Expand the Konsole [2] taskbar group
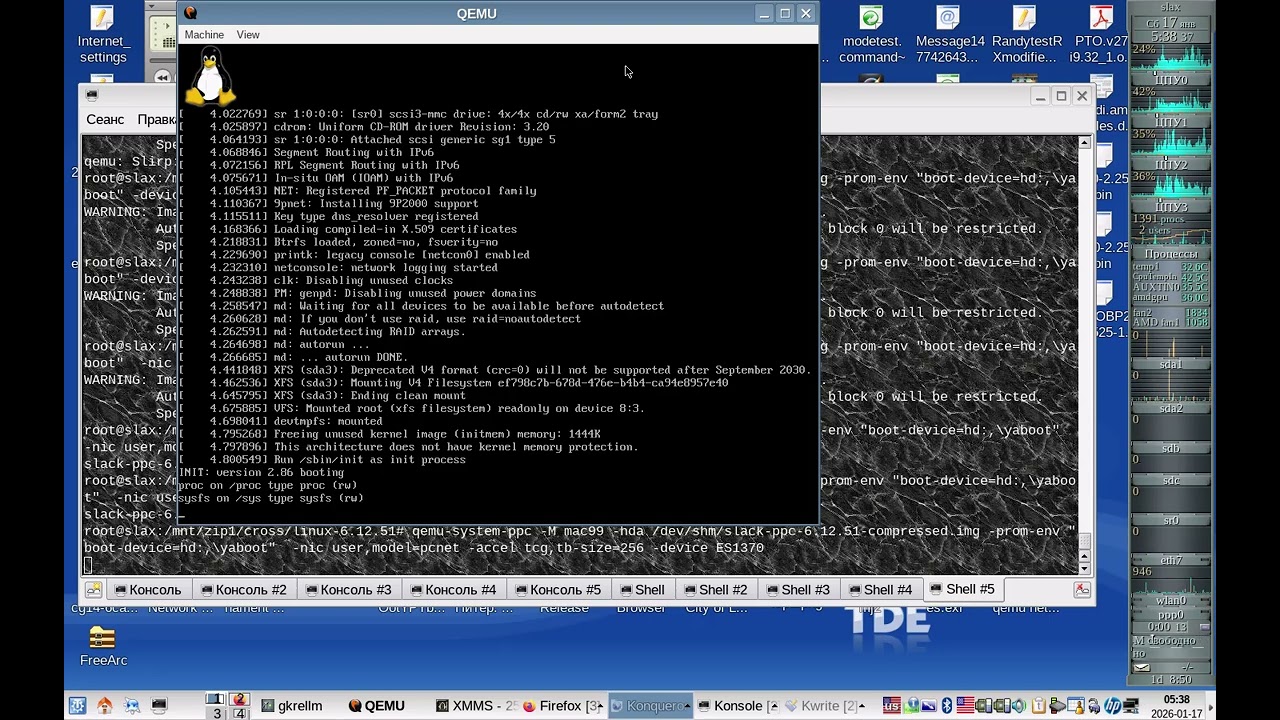The image size is (1280, 720). coord(737,706)
